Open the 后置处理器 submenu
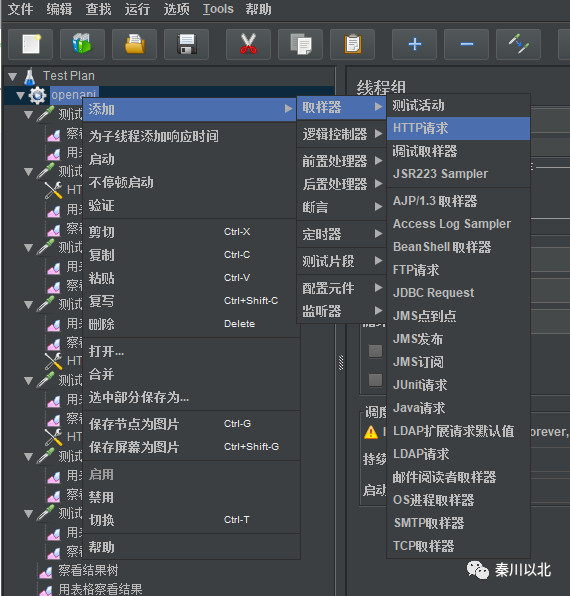 point(341,184)
